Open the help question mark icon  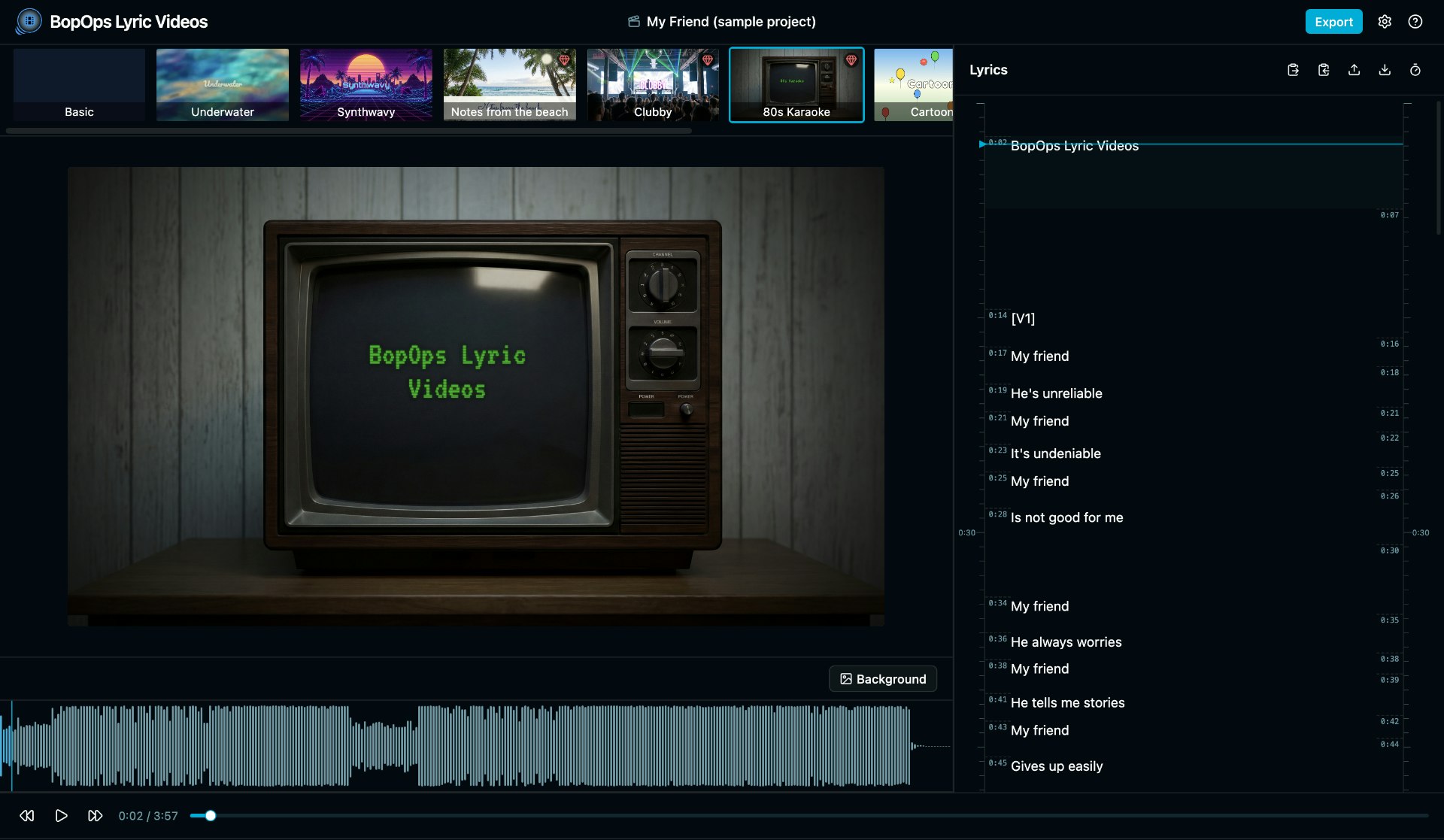tap(1415, 22)
